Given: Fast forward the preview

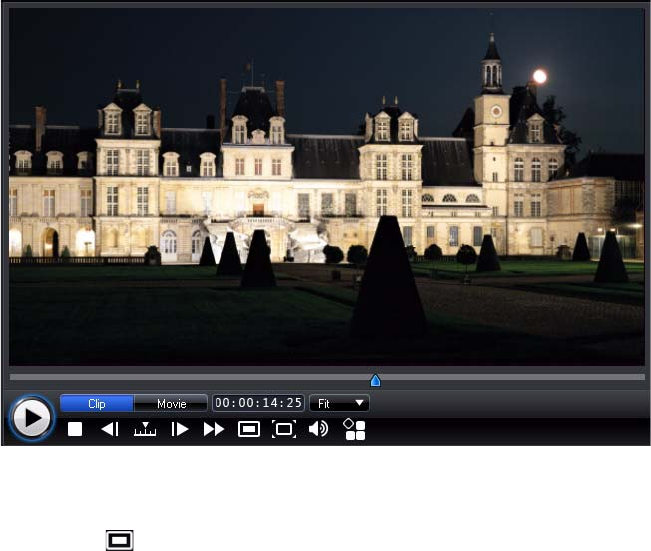Looking at the screenshot, I should (x=214, y=429).
